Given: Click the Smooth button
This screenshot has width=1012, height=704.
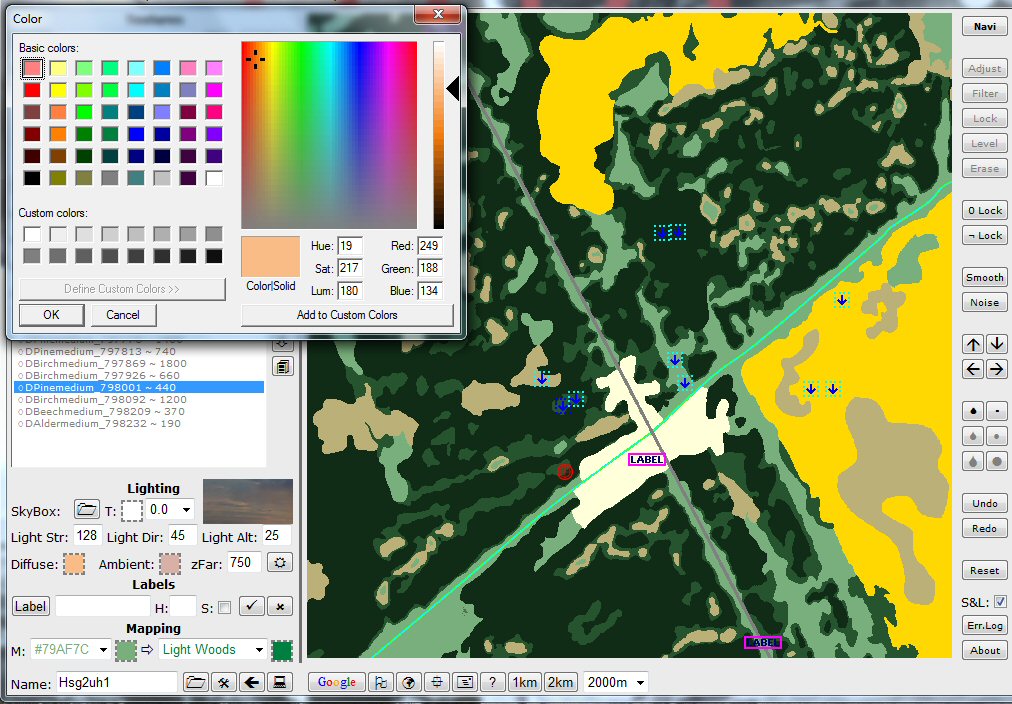Looking at the screenshot, I should pos(984,277).
